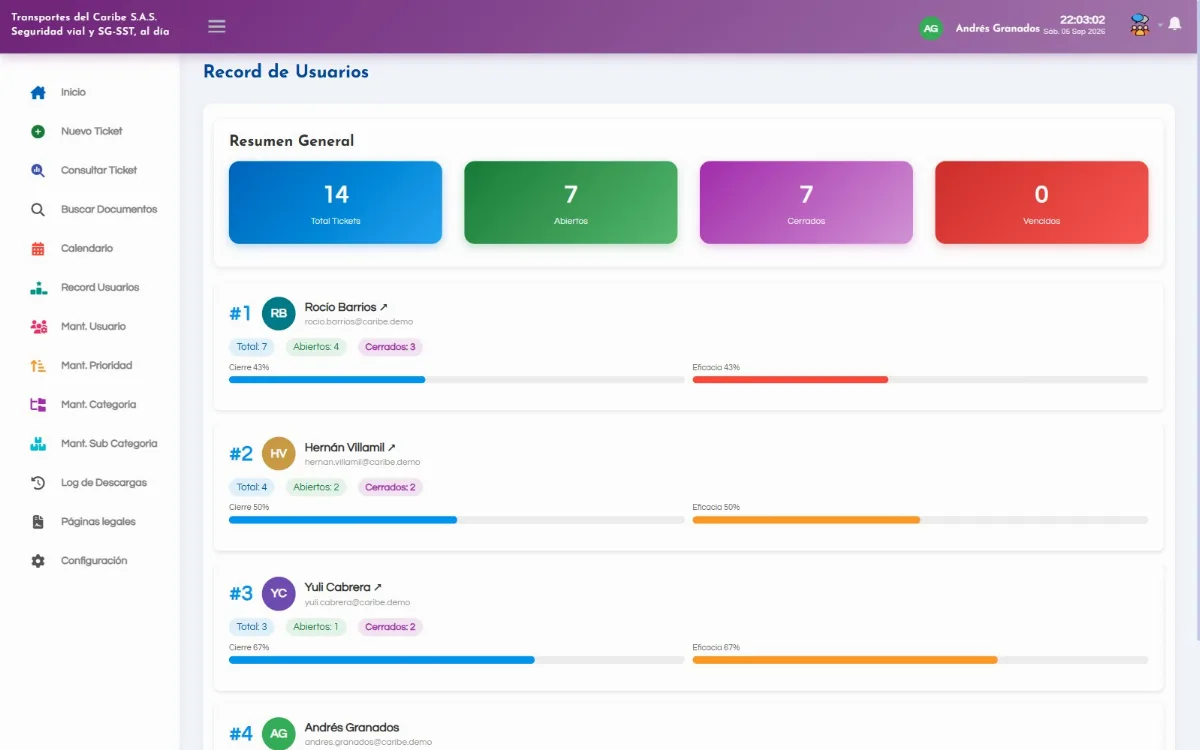Open Nuevo Ticket menu item
The height and width of the screenshot is (750, 1200).
[x=90, y=131]
